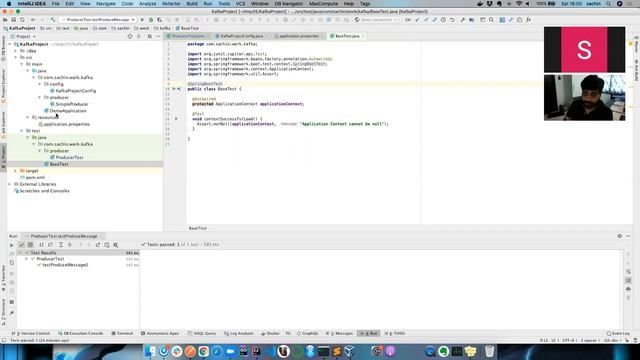Open Run panel settings gear on right
The height and width of the screenshot is (360, 640).
point(620,236)
